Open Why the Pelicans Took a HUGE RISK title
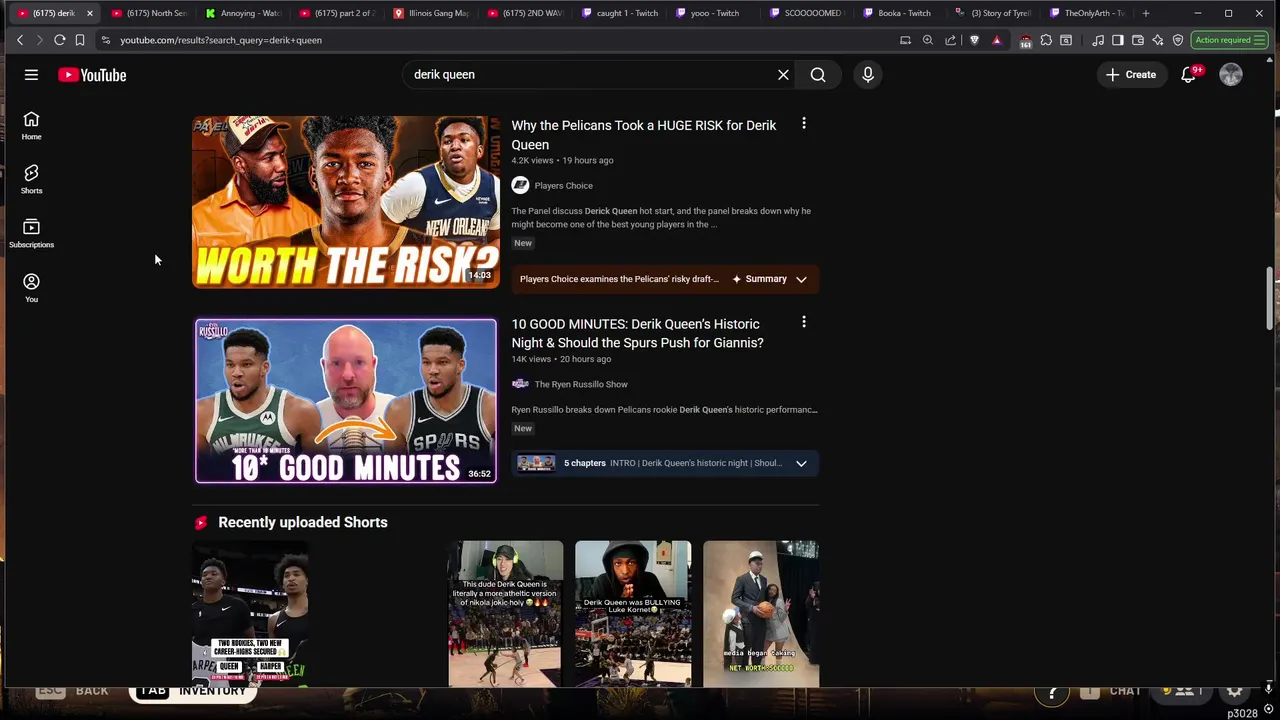Screen dimensions: 1280x720 coord(644,135)
